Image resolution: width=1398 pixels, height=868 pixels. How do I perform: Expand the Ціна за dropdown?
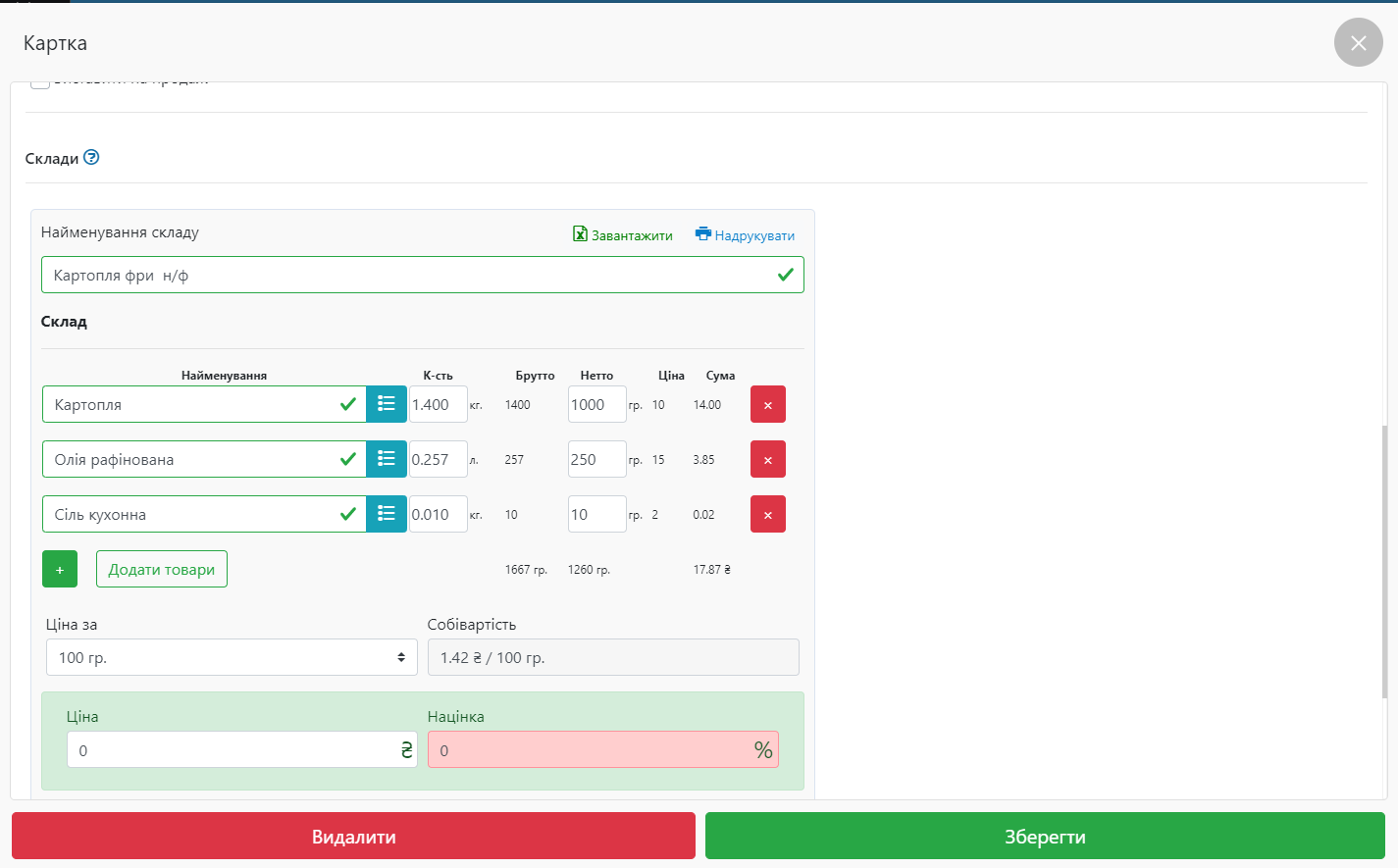[232, 657]
